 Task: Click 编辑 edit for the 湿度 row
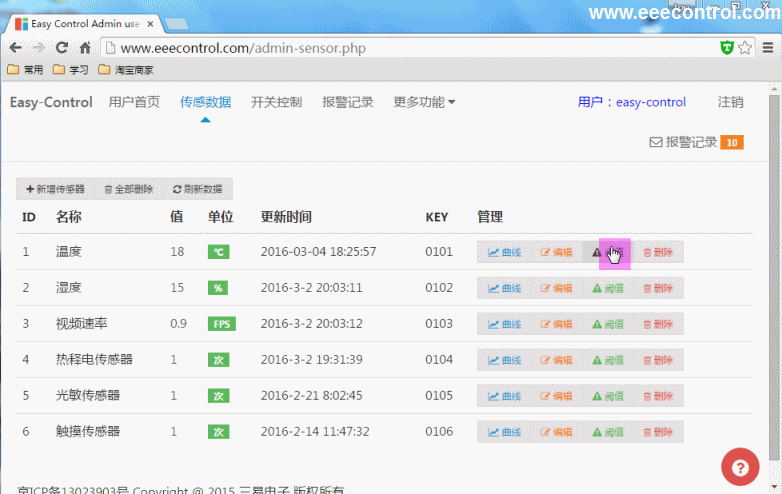point(556,288)
